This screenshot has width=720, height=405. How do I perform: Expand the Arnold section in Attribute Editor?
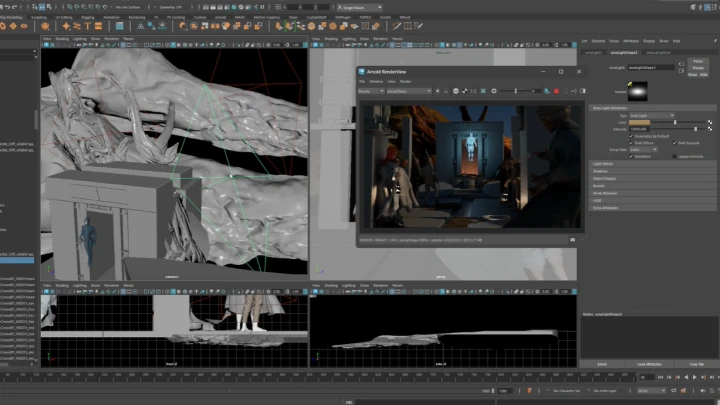[x=652, y=186]
